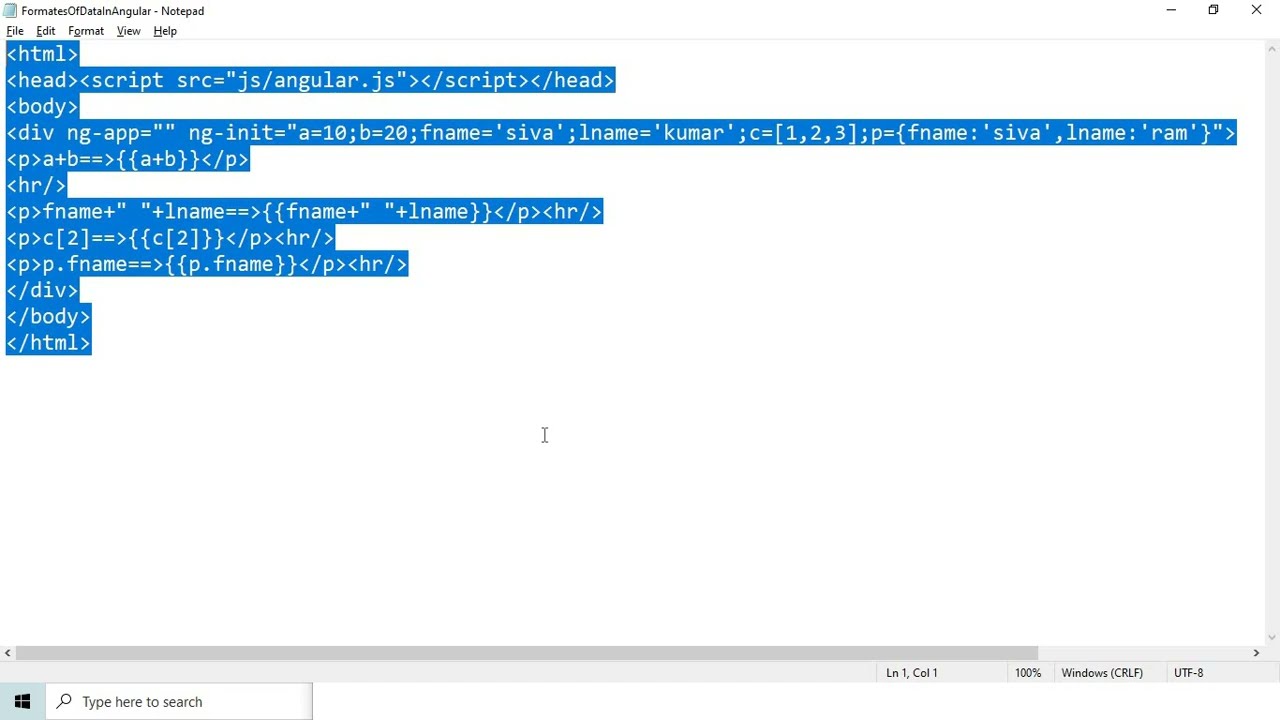Click the Notepad icon in title bar

(x=10, y=11)
